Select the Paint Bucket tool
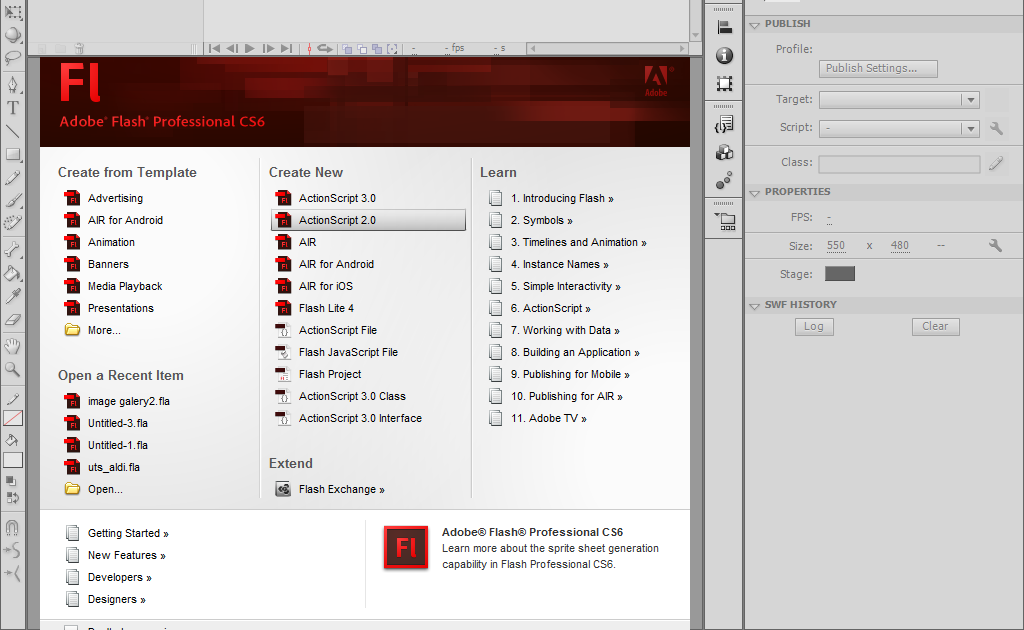Viewport: 1024px width, 630px height. click(12, 273)
